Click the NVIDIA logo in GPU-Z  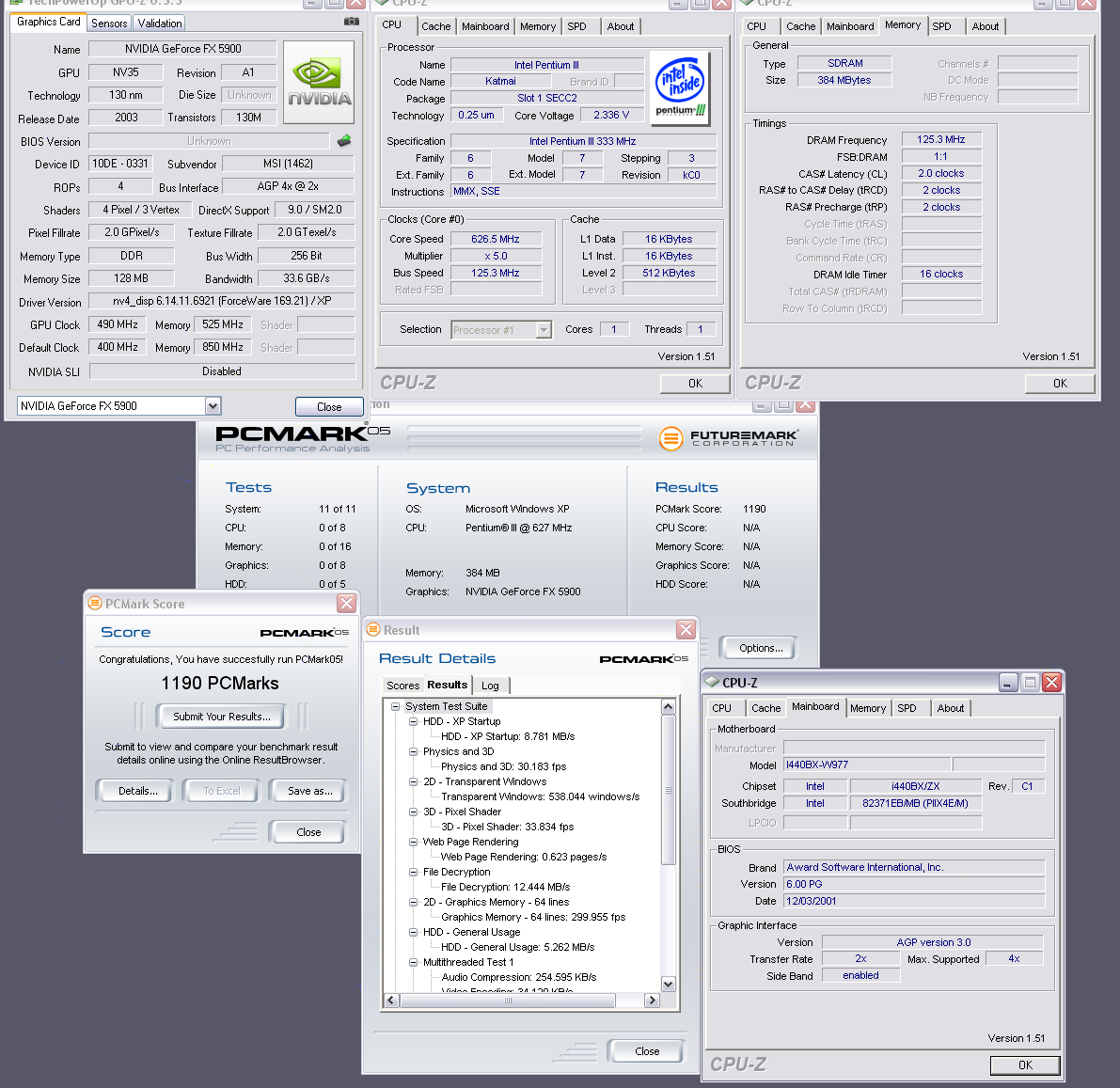coord(319,83)
